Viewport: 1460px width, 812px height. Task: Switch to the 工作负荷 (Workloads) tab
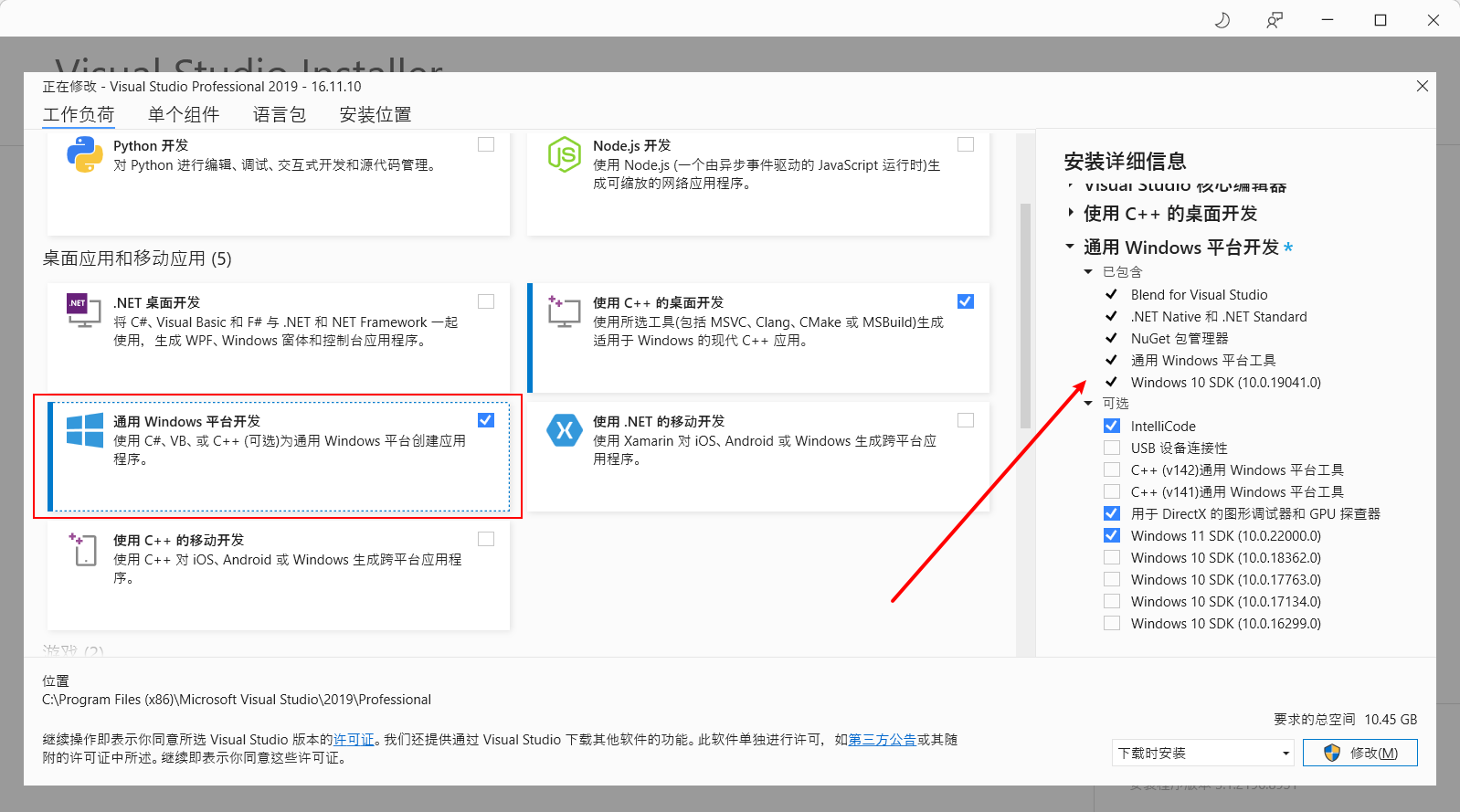pyautogui.click(x=79, y=114)
